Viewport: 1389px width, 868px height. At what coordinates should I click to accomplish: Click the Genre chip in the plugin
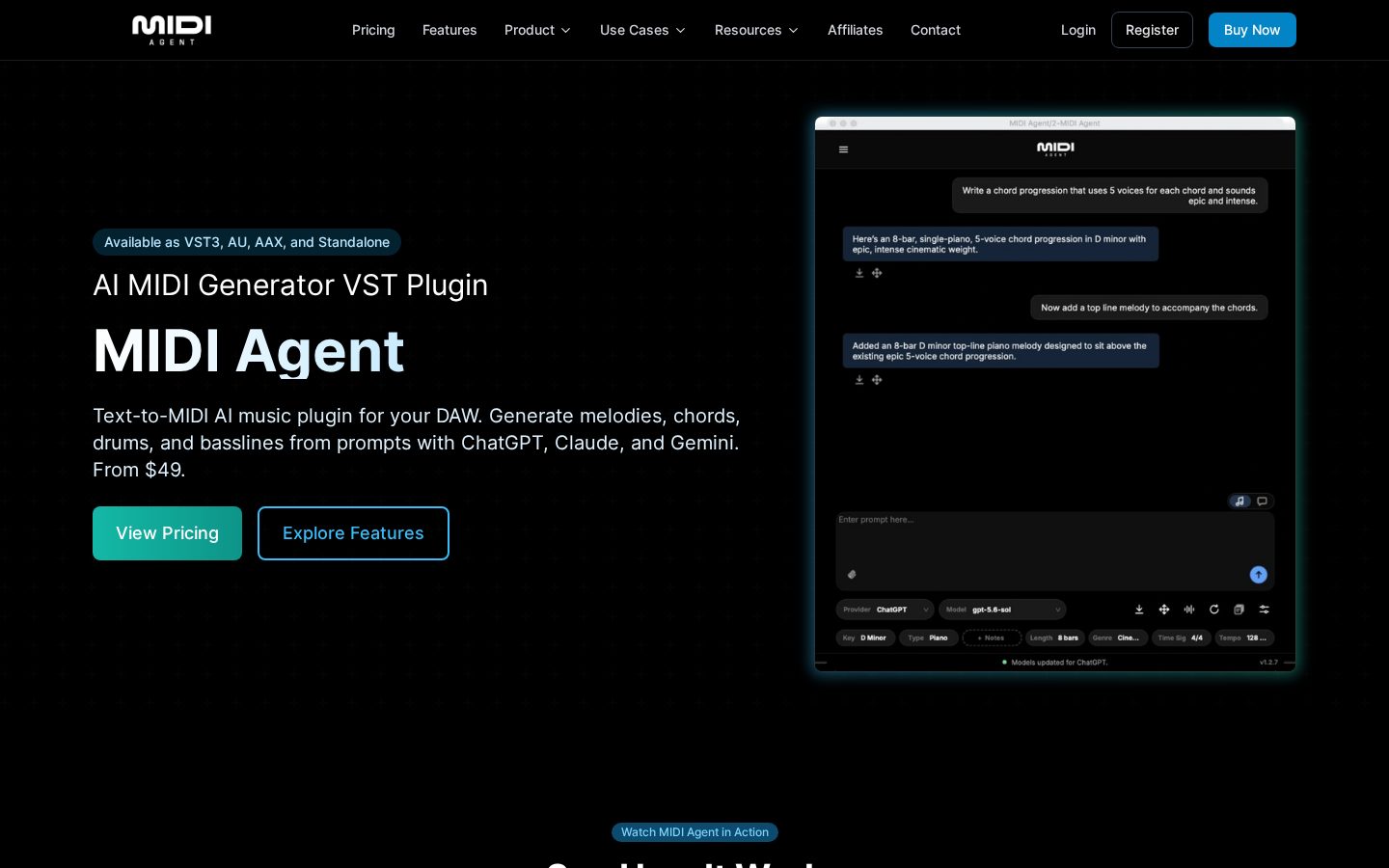[1118, 637]
